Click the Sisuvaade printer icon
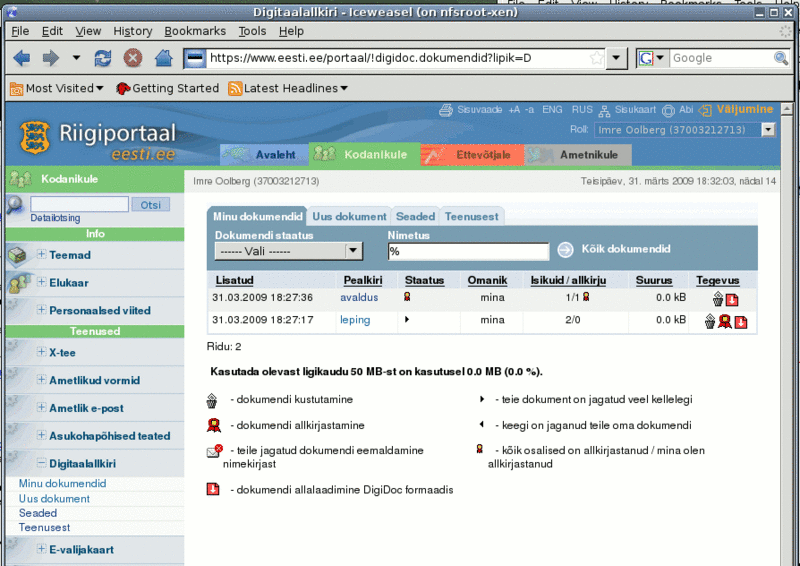This screenshot has width=800, height=566. 445,110
